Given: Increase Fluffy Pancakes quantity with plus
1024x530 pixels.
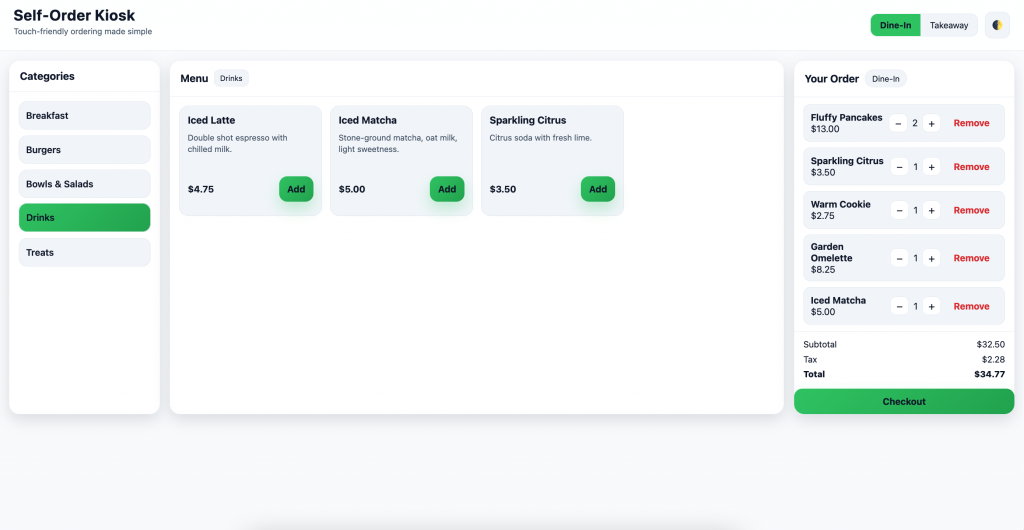Looking at the screenshot, I should pos(932,124).
